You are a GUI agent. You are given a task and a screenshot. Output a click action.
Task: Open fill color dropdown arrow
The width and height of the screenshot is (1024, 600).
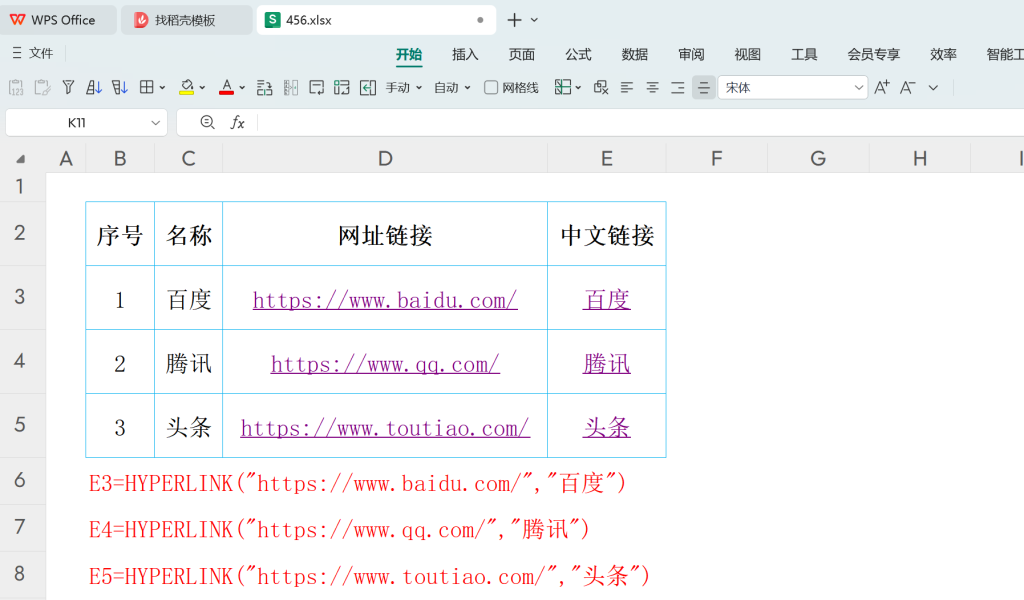click(202, 87)
